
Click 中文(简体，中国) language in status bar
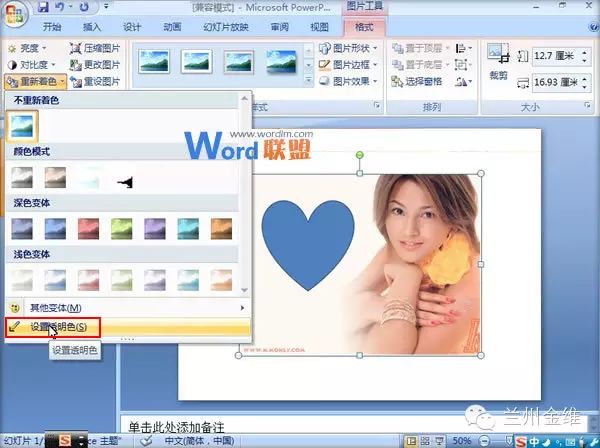(x=199, y=441)
